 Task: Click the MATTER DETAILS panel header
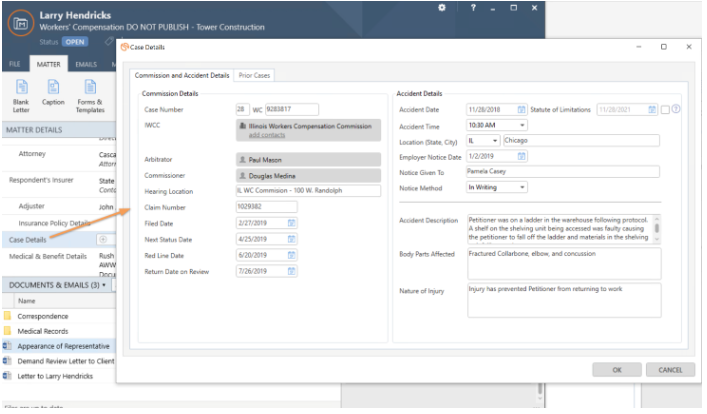click(59, 130)
